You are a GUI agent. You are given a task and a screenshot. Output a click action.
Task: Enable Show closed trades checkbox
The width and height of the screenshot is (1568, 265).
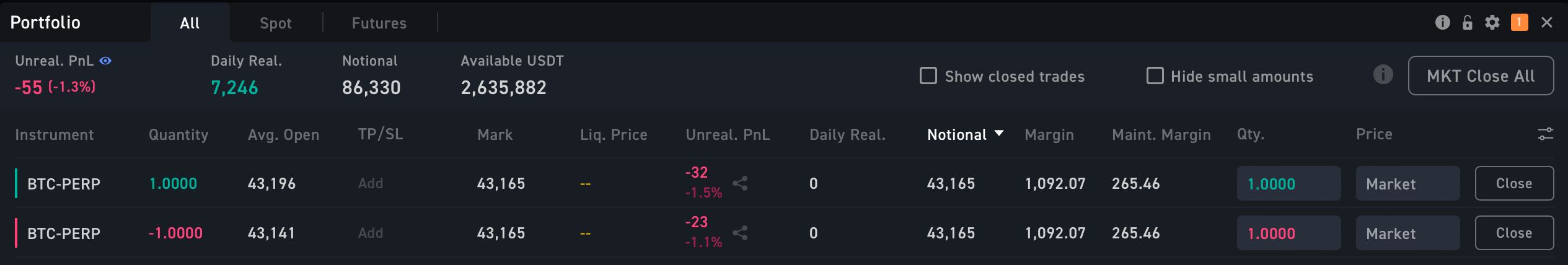point(928,76)
